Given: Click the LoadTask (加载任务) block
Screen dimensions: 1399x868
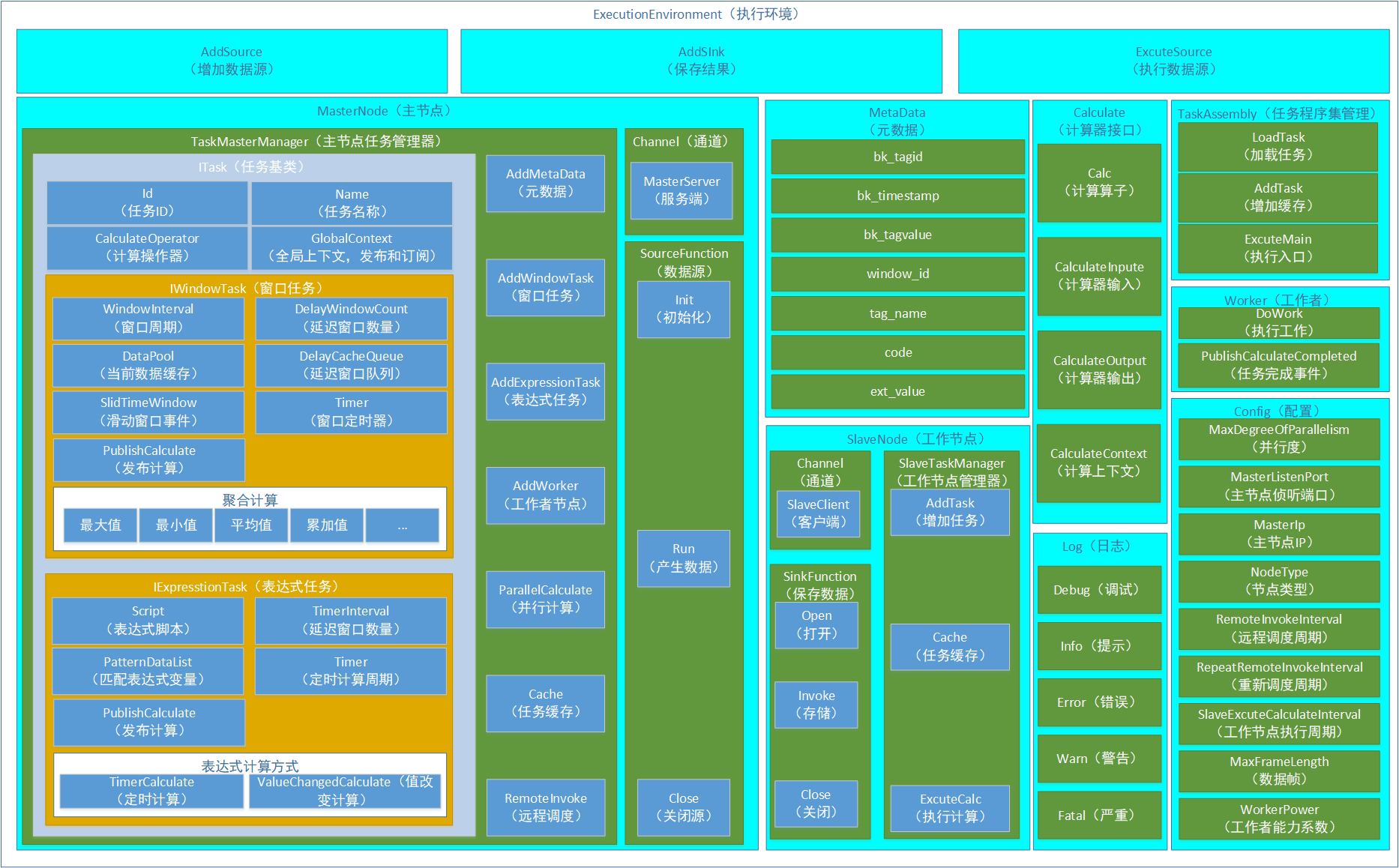Looking at the screenshot, I should click(x=1278, y=146).
